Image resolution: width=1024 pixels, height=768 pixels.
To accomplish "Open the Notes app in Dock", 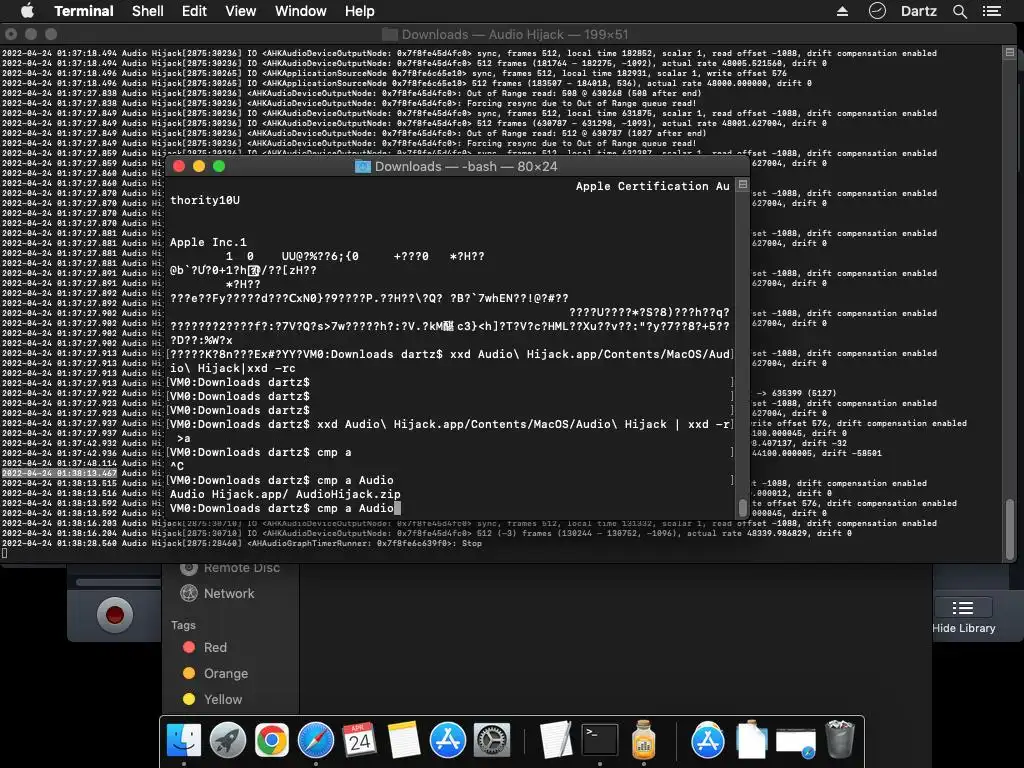I will (x=404, y=741).
